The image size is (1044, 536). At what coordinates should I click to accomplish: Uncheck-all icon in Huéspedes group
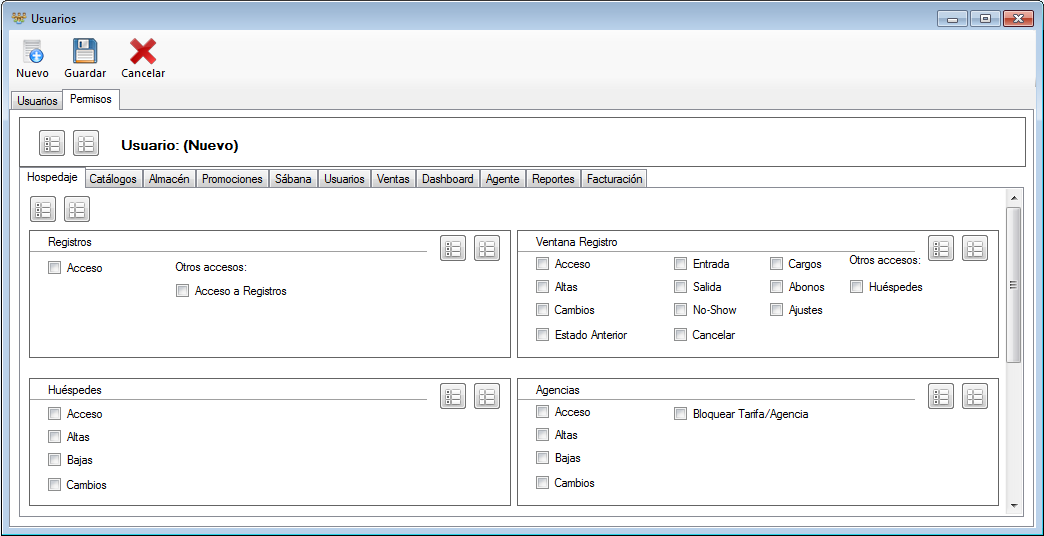pos(487,396)
